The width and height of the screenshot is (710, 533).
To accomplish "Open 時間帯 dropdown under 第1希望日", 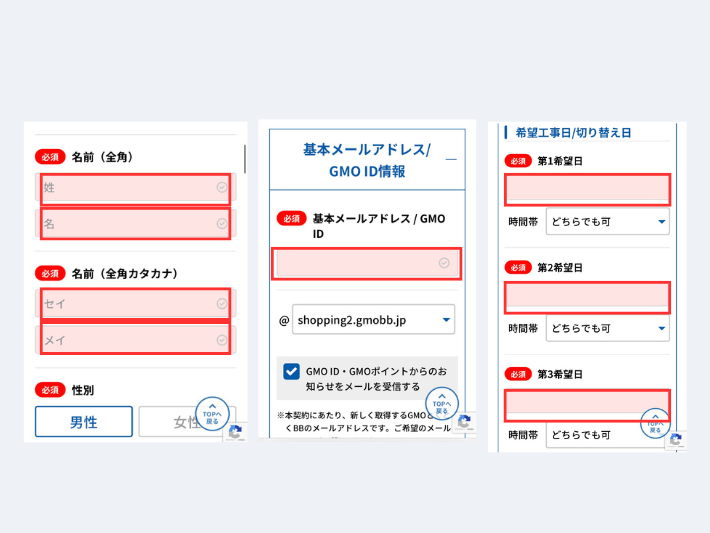I will tap(608, 221).
